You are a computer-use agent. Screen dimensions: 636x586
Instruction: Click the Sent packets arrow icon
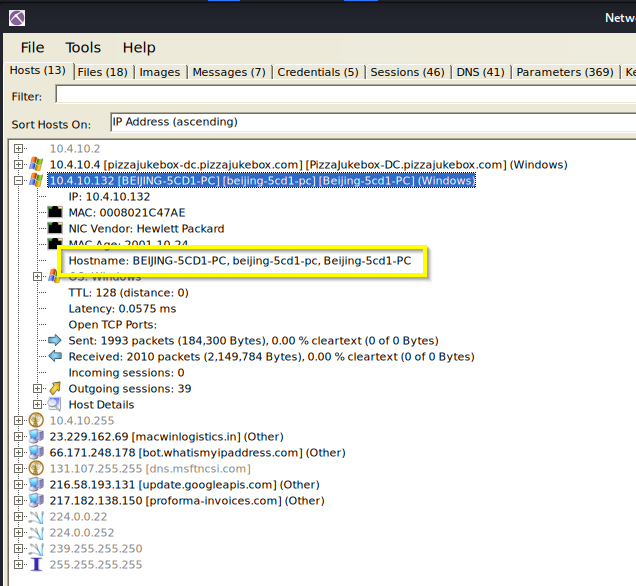pos(55,341)
